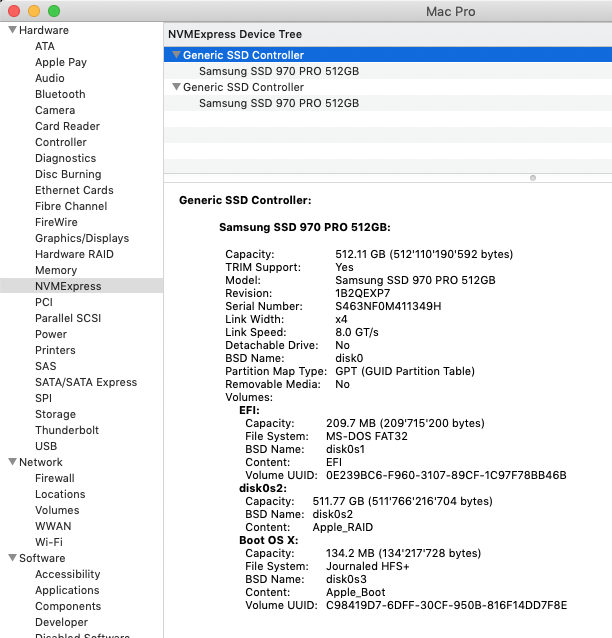Select Applications under Software
612x638 pixels.
coord(67,590)
